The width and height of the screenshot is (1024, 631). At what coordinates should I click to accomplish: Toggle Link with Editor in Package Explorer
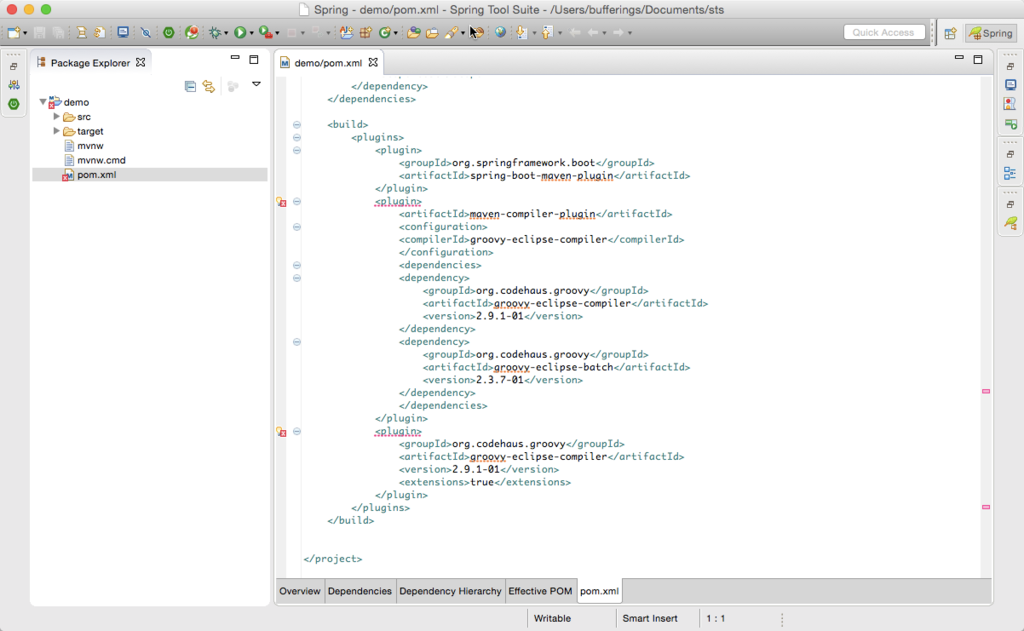[209, 86]
